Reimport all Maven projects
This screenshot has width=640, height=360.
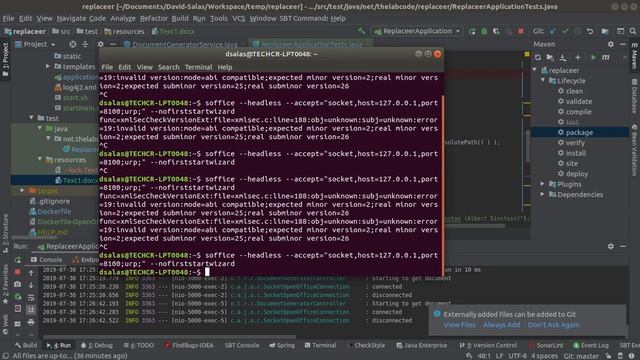[x=538, y=58]
